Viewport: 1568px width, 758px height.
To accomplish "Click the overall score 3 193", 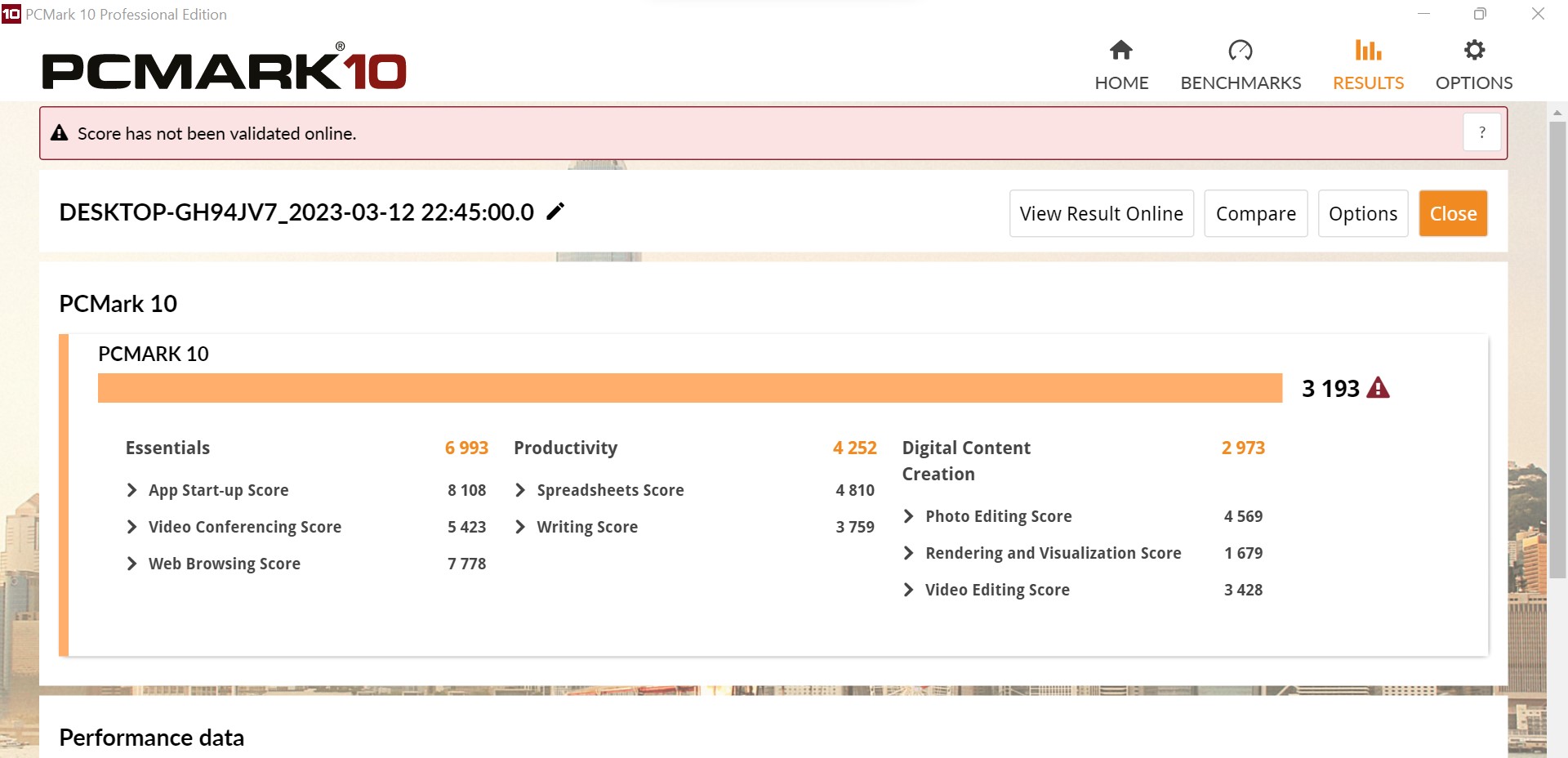I will tap(1330, 388).
